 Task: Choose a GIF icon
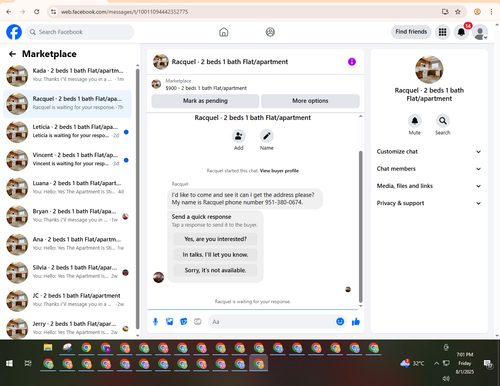click(198, 322)
